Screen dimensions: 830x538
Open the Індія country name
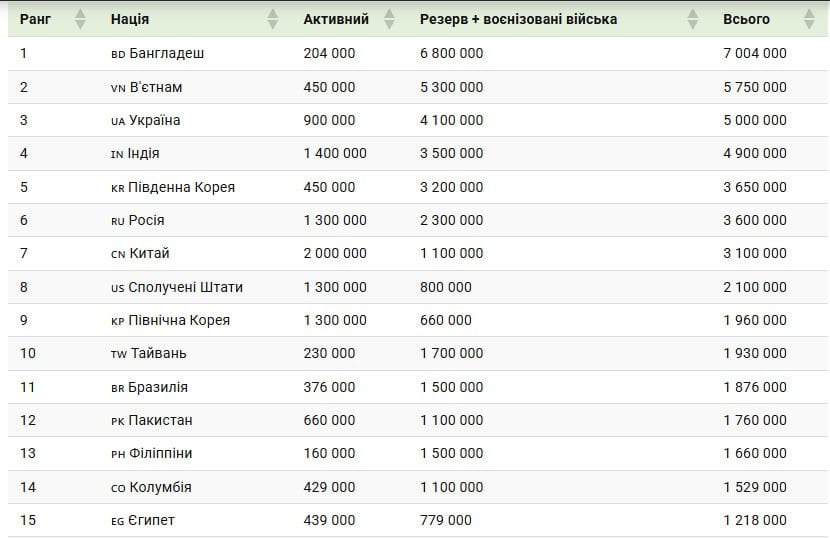click(x=144, y=154)
